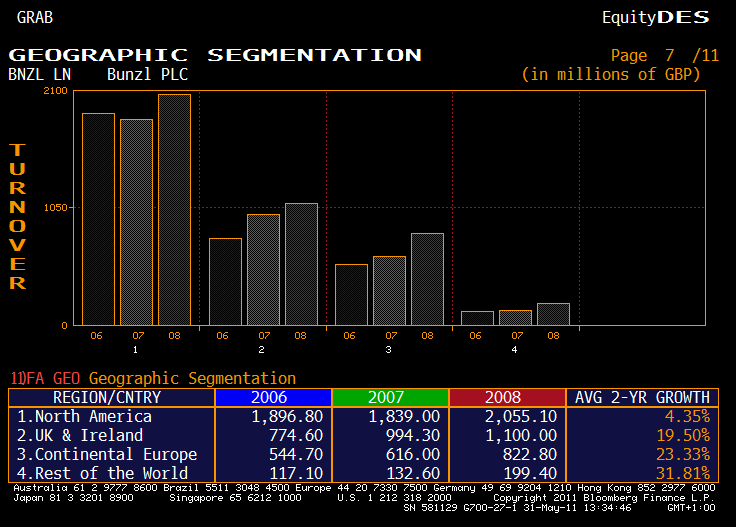This screenshot has width=736, height=527.
Task: Select the UK & Ireland row
Action: [x=80, y=435]
